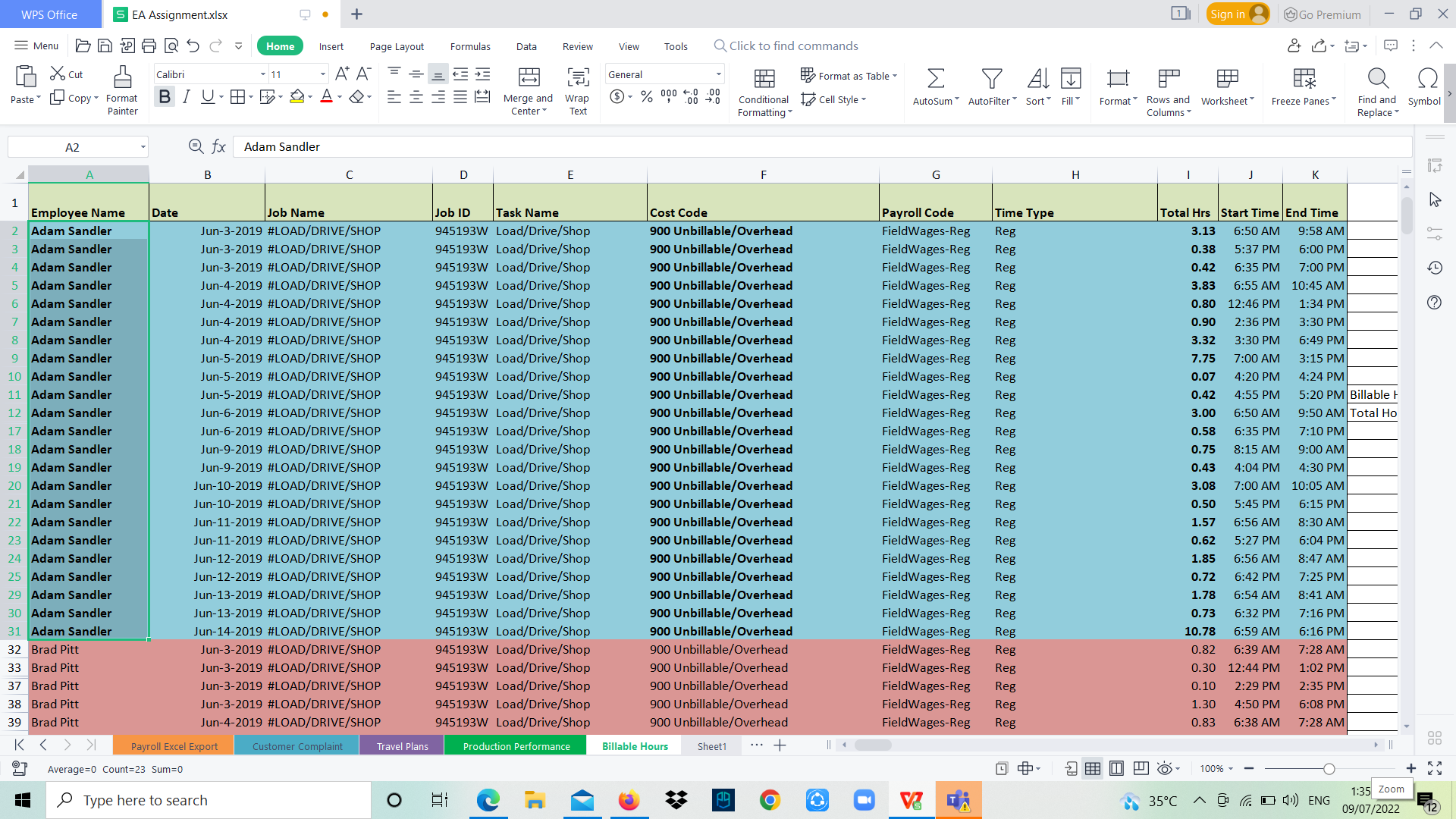Click the AutoSum sigma icon
The width and height of the screenshot is (1456, 819).
tap(936, 78)
